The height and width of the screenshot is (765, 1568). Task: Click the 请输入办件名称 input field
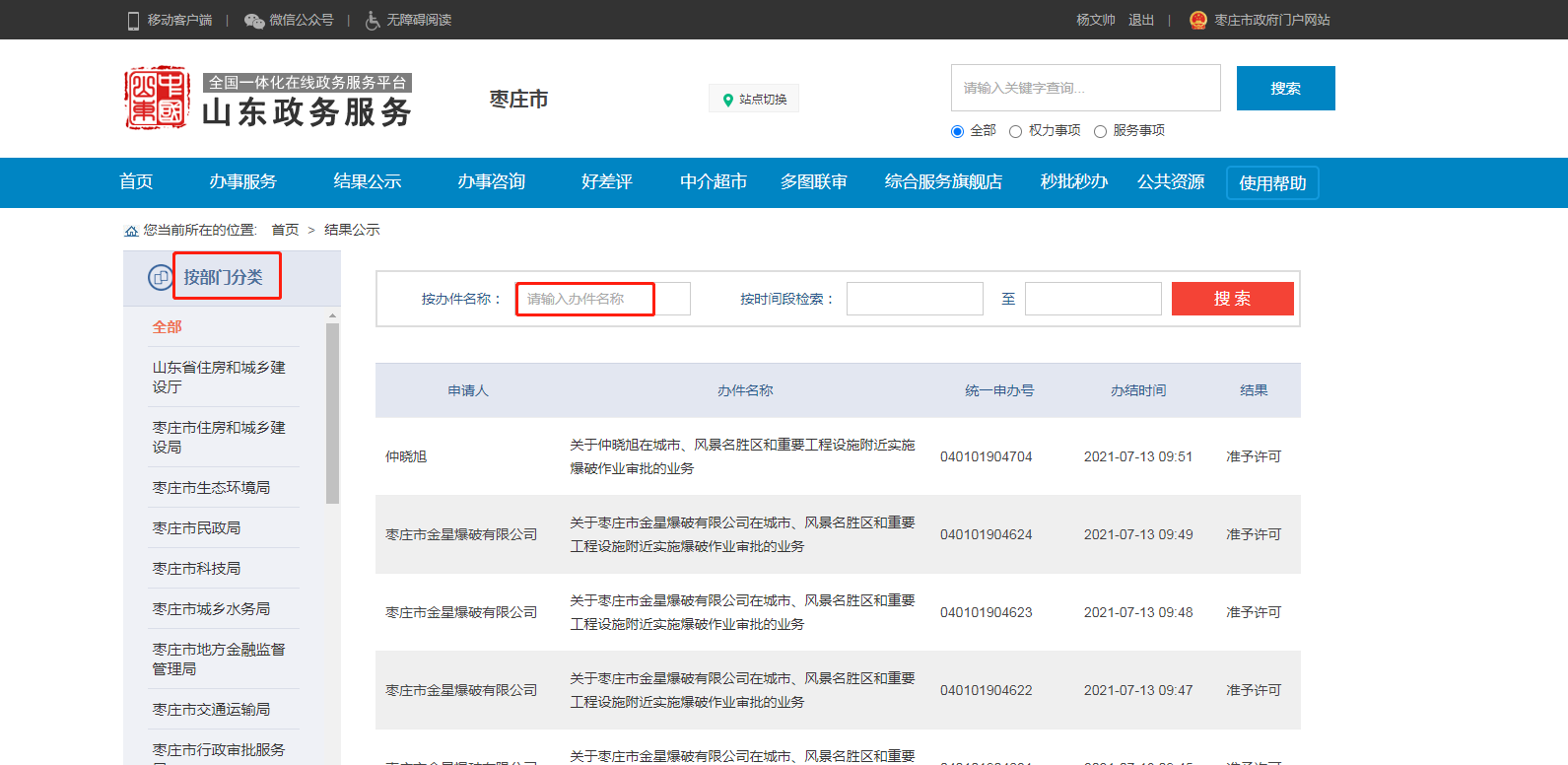pos(602,299)
